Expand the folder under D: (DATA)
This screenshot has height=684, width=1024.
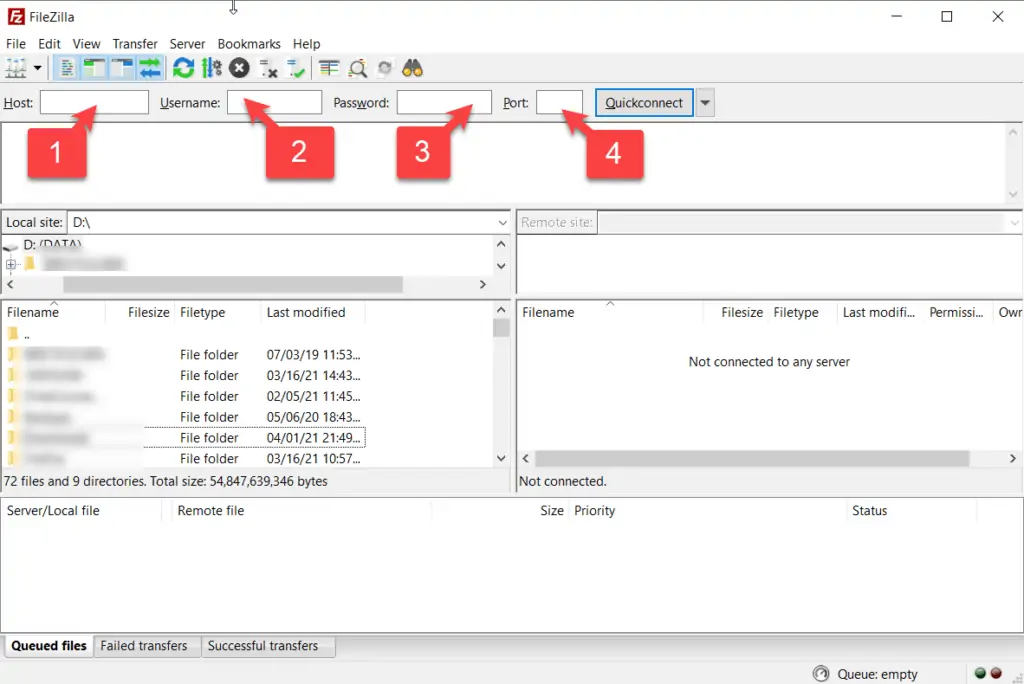click(x=11, y=265)
